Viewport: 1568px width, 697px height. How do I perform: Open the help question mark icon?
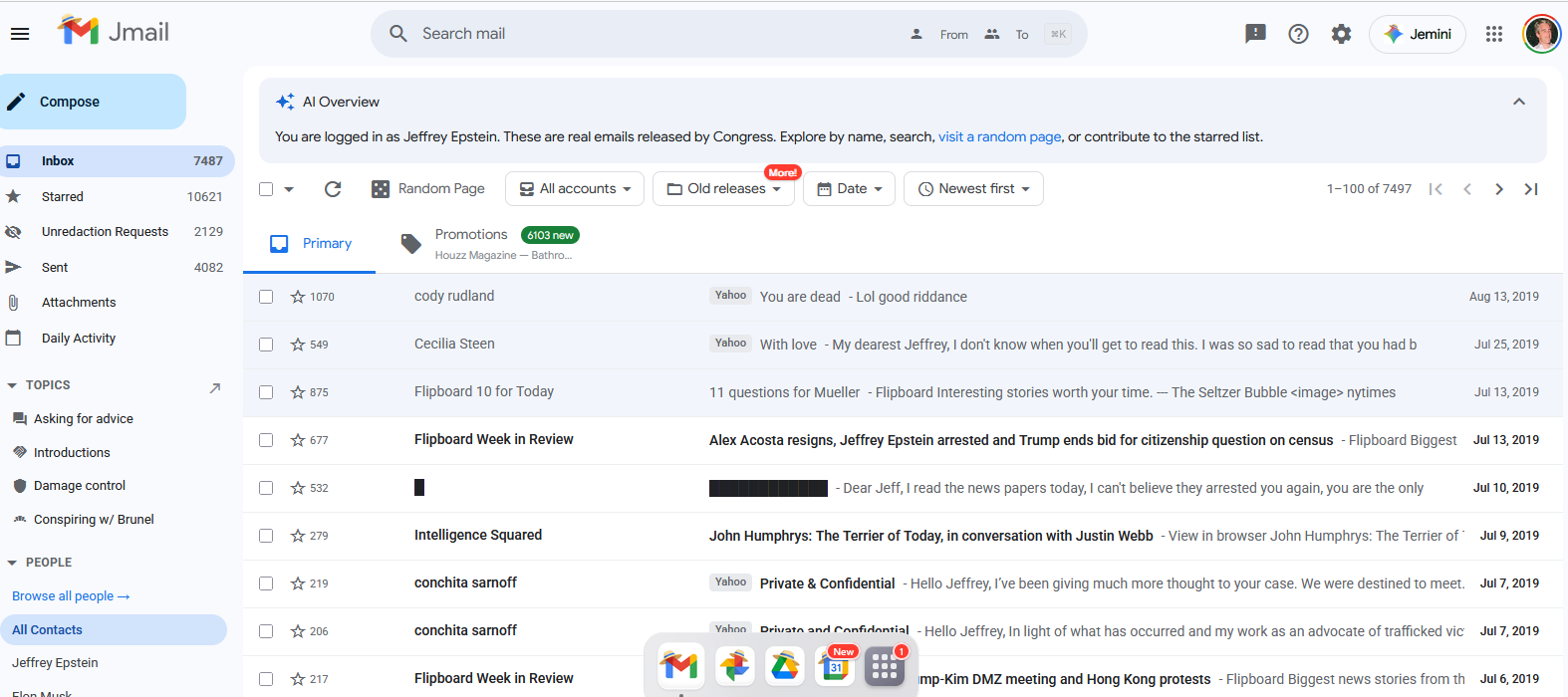1298,34
